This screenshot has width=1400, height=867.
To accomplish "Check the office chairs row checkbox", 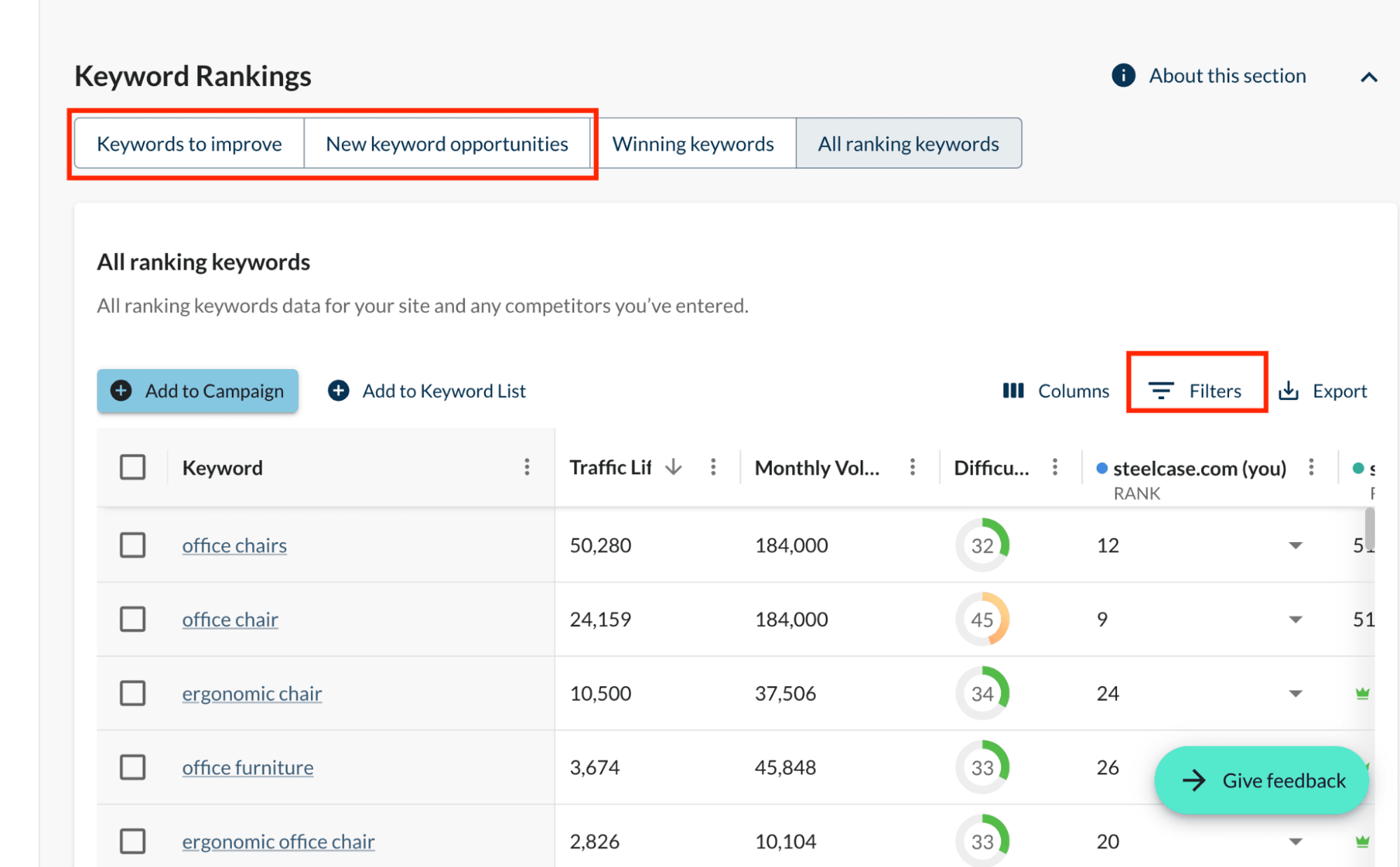I will 132,545.
